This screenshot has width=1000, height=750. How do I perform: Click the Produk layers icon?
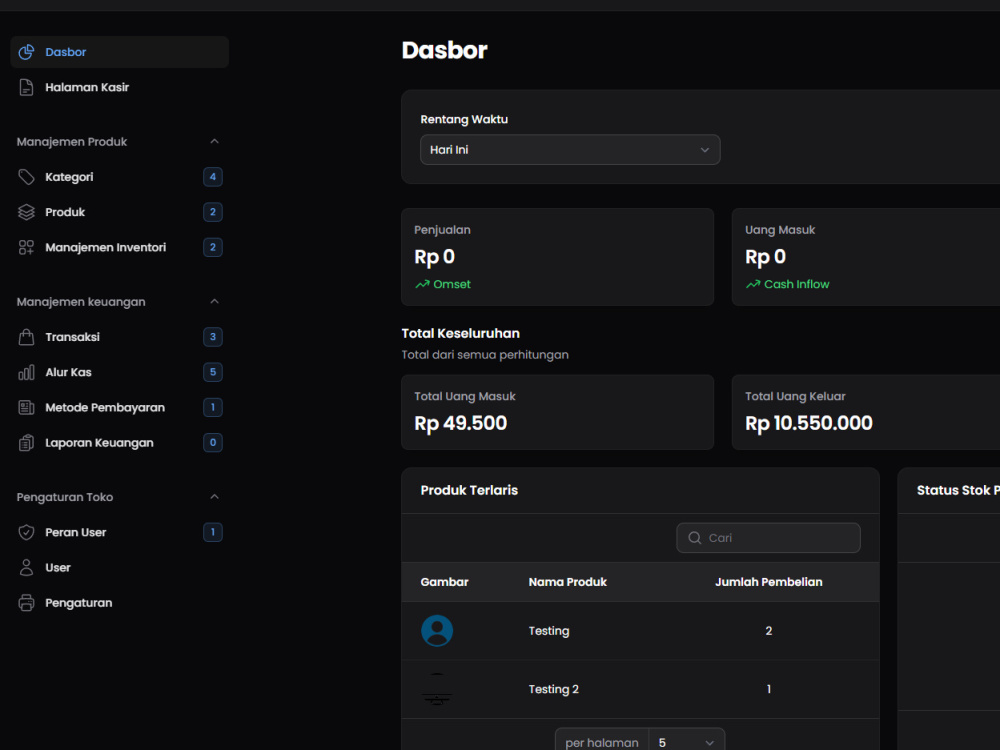26,212
